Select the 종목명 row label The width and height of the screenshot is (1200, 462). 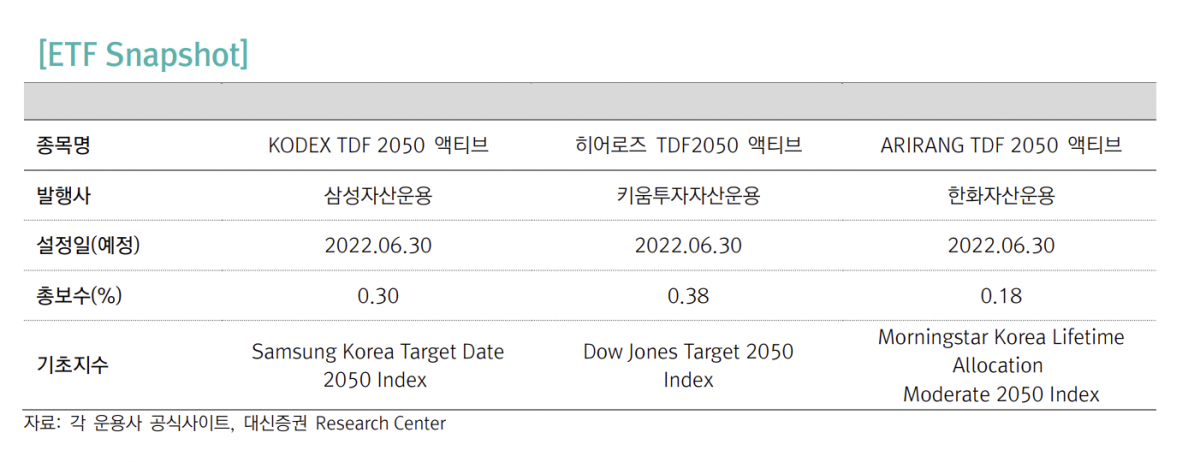(x=63, y=145)
